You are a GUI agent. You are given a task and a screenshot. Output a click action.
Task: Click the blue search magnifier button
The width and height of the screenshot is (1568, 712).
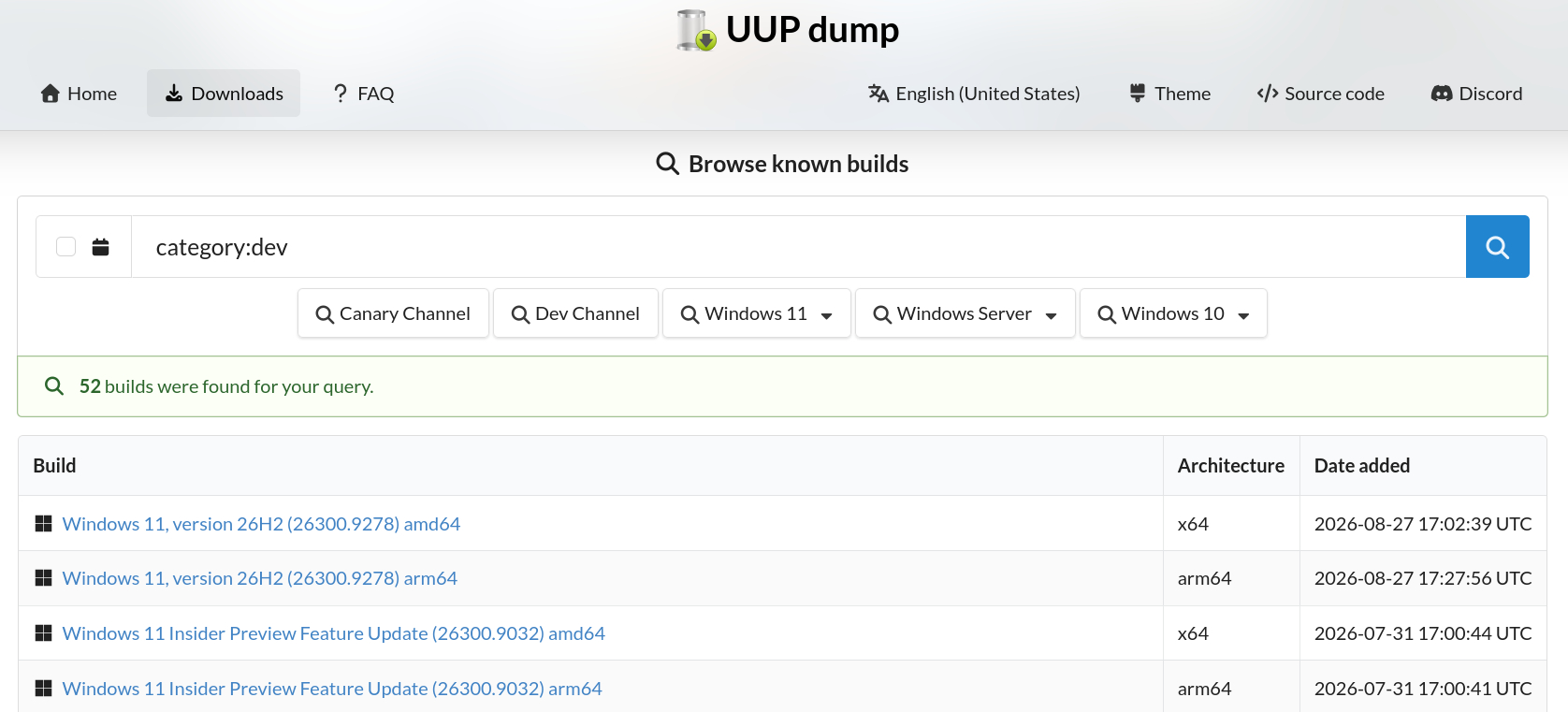[x=1497, y=247]
